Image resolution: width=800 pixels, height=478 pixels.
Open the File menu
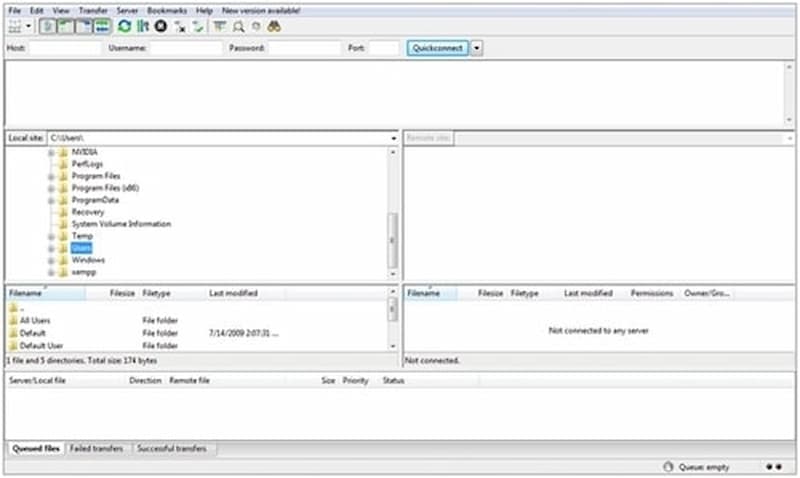pos(14,10)
